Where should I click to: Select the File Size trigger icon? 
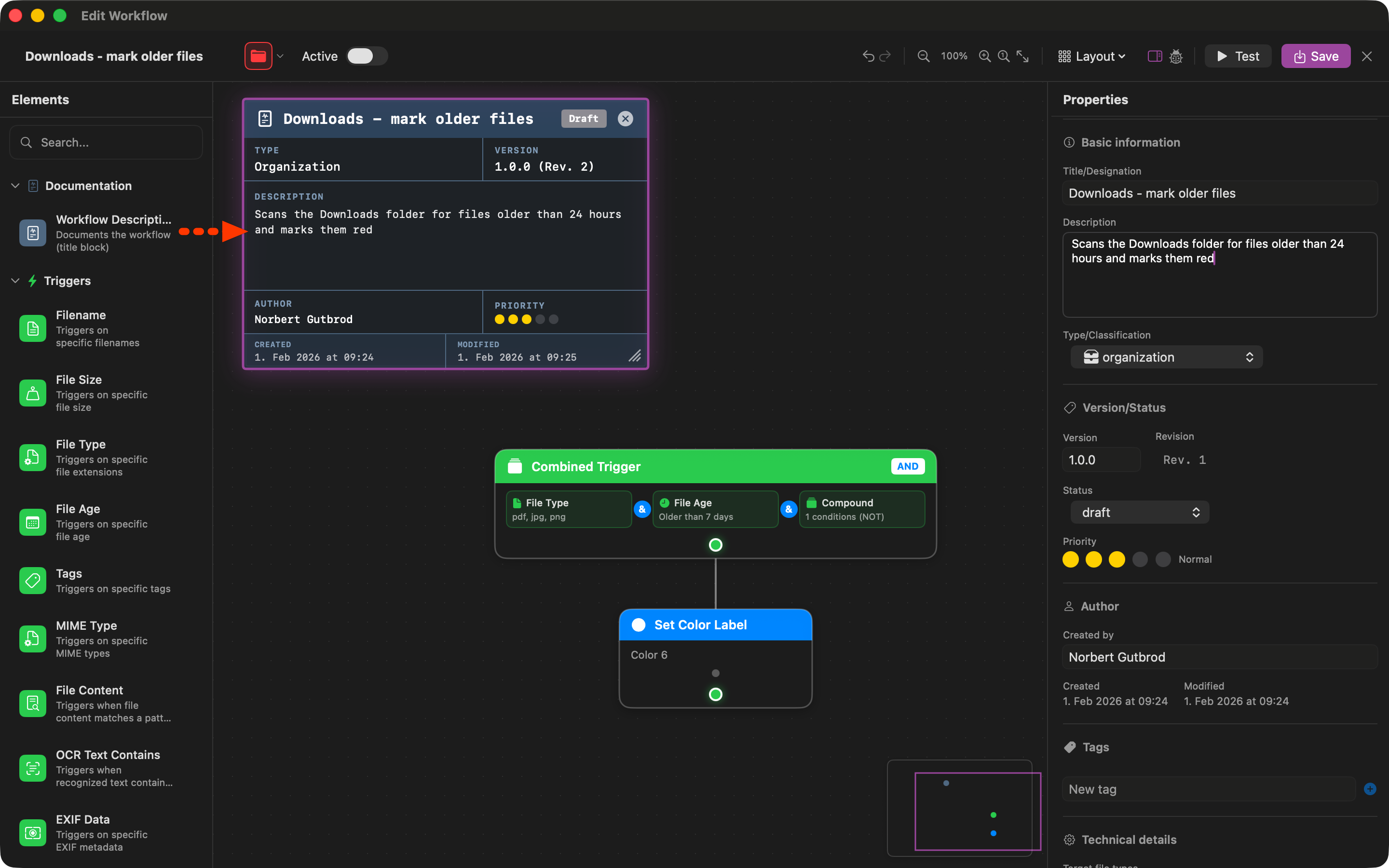(x=33, y=393)
